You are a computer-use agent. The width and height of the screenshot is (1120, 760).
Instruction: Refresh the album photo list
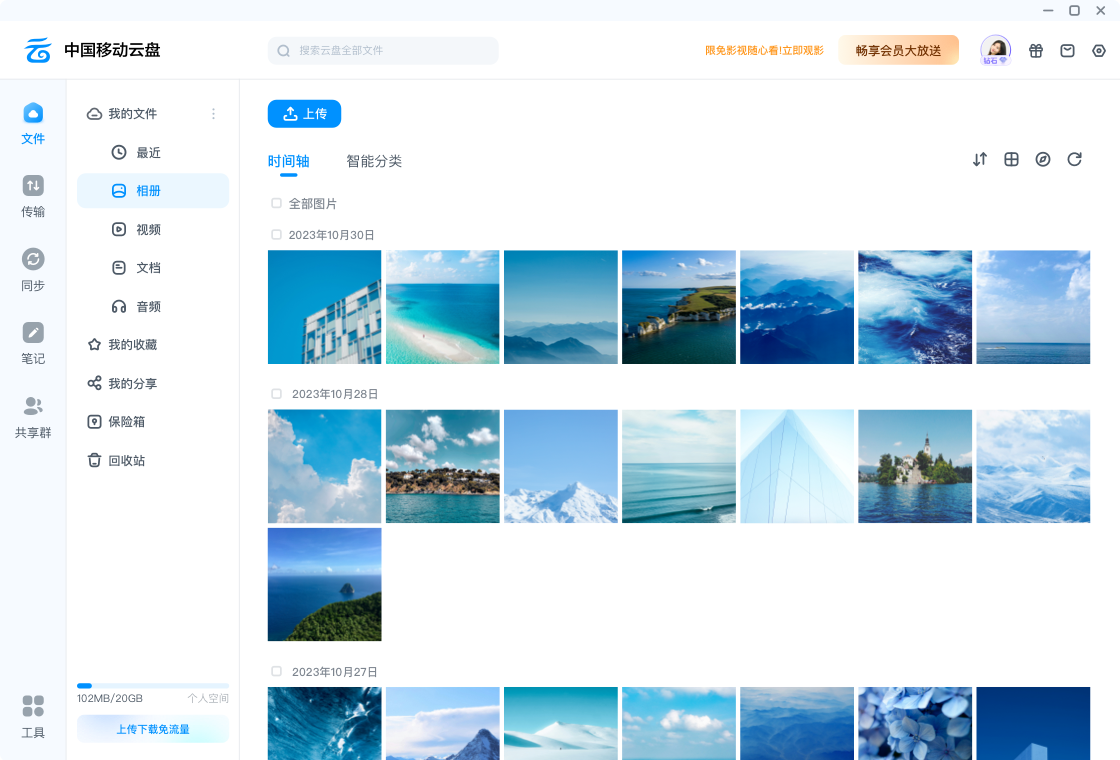[x=1075, y=160]
